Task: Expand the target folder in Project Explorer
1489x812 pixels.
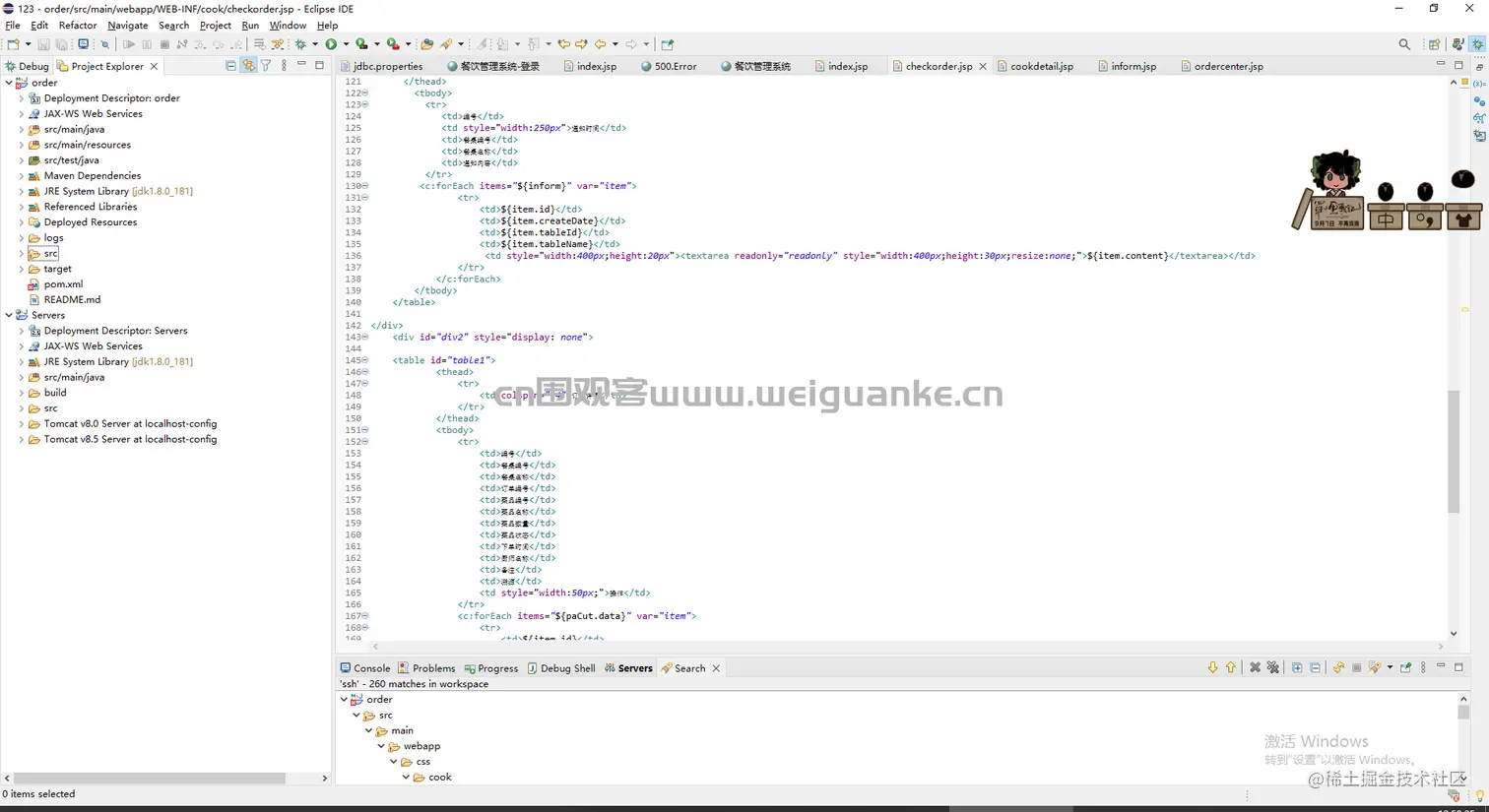Action: 22,269
